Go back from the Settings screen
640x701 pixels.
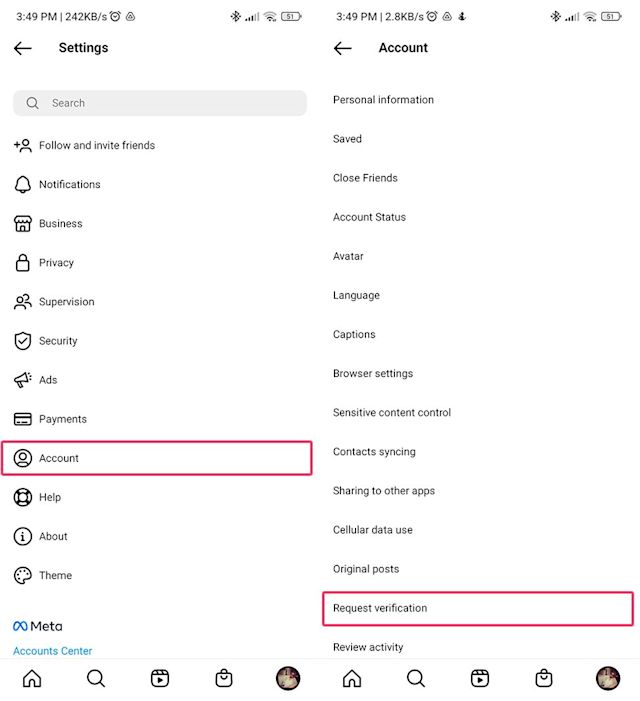(x=23, y=48)
